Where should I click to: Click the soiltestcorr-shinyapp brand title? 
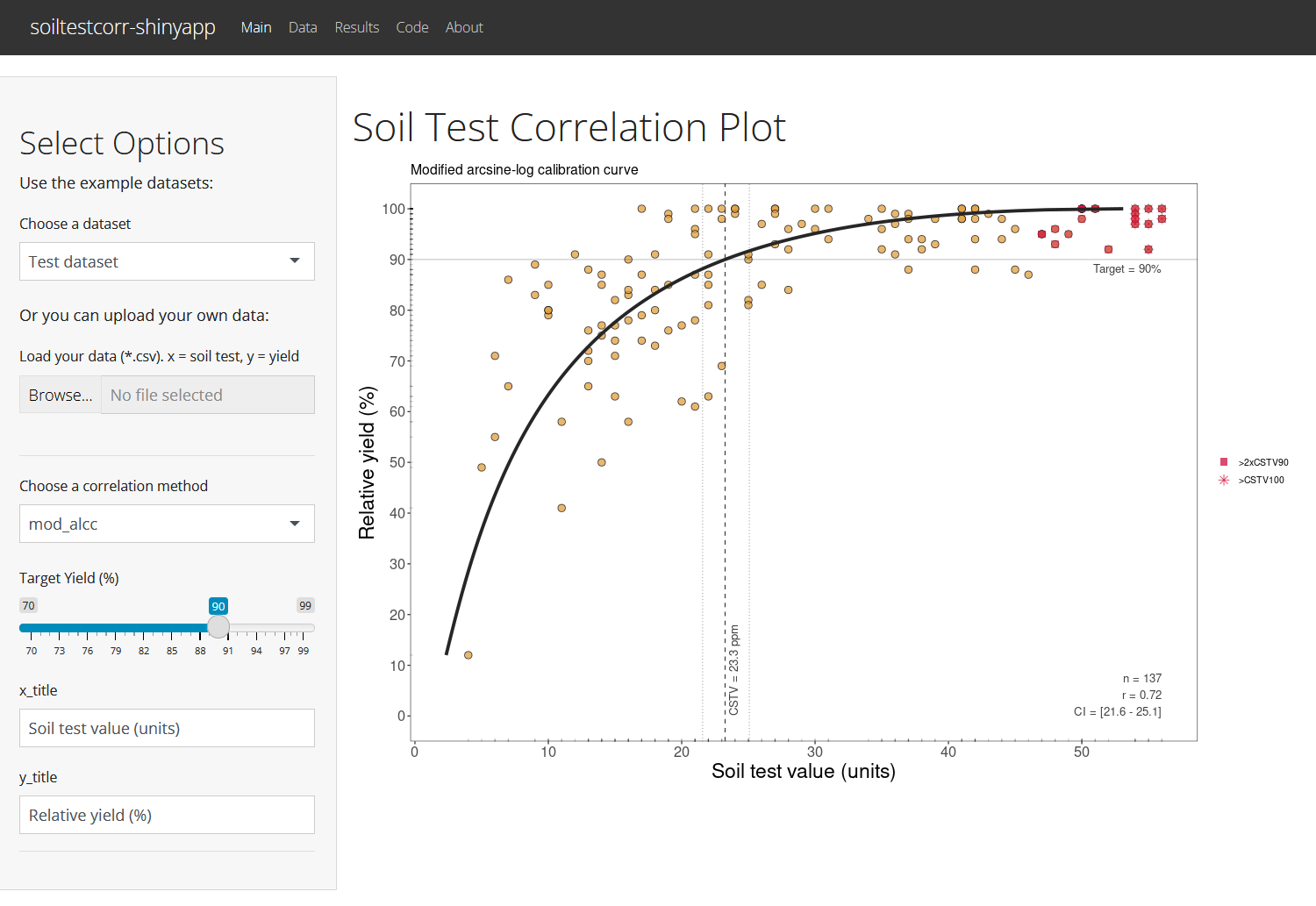(x=123, y=27)
